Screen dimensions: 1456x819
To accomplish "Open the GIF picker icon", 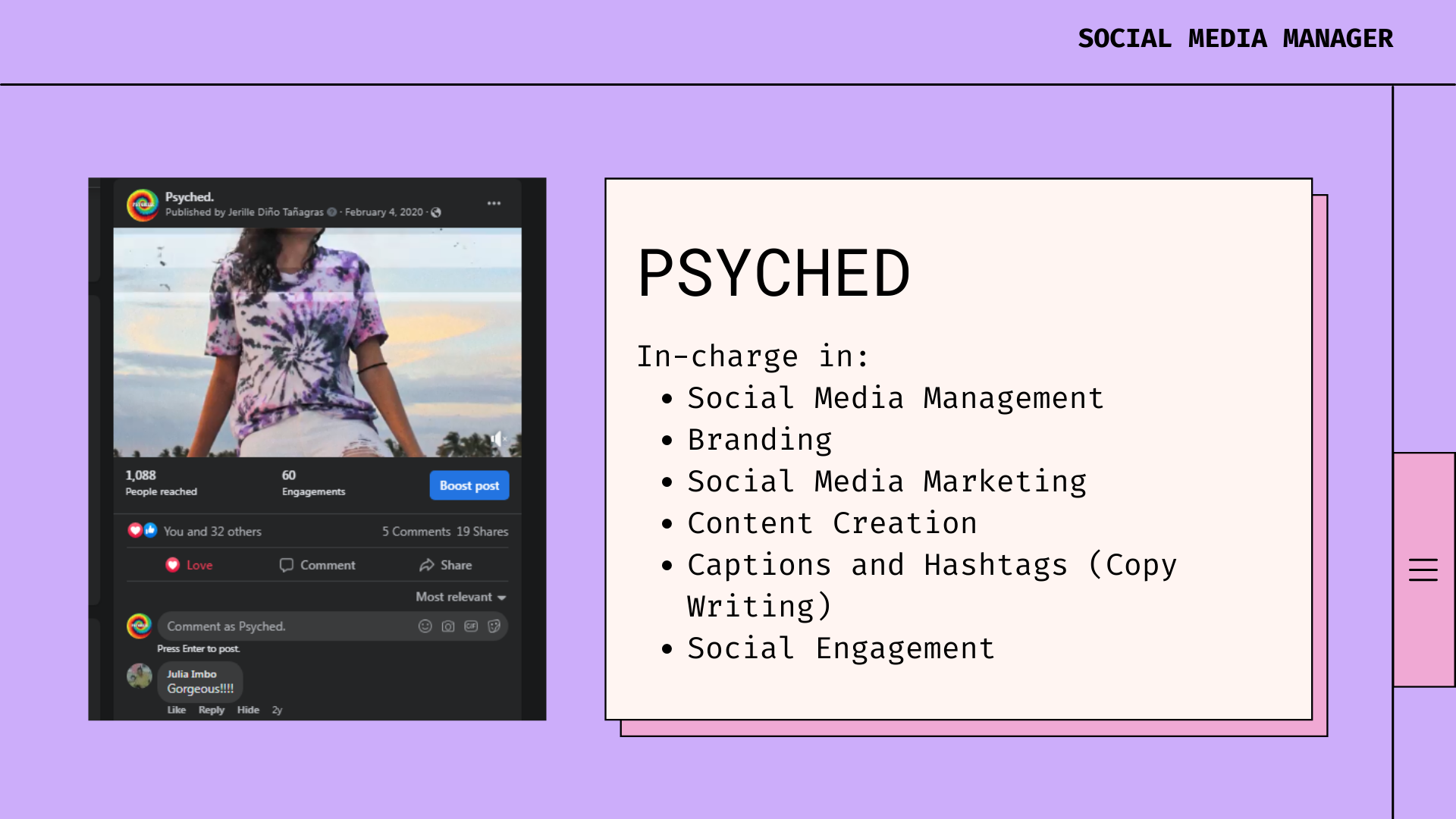I will [x=471, y=626].
